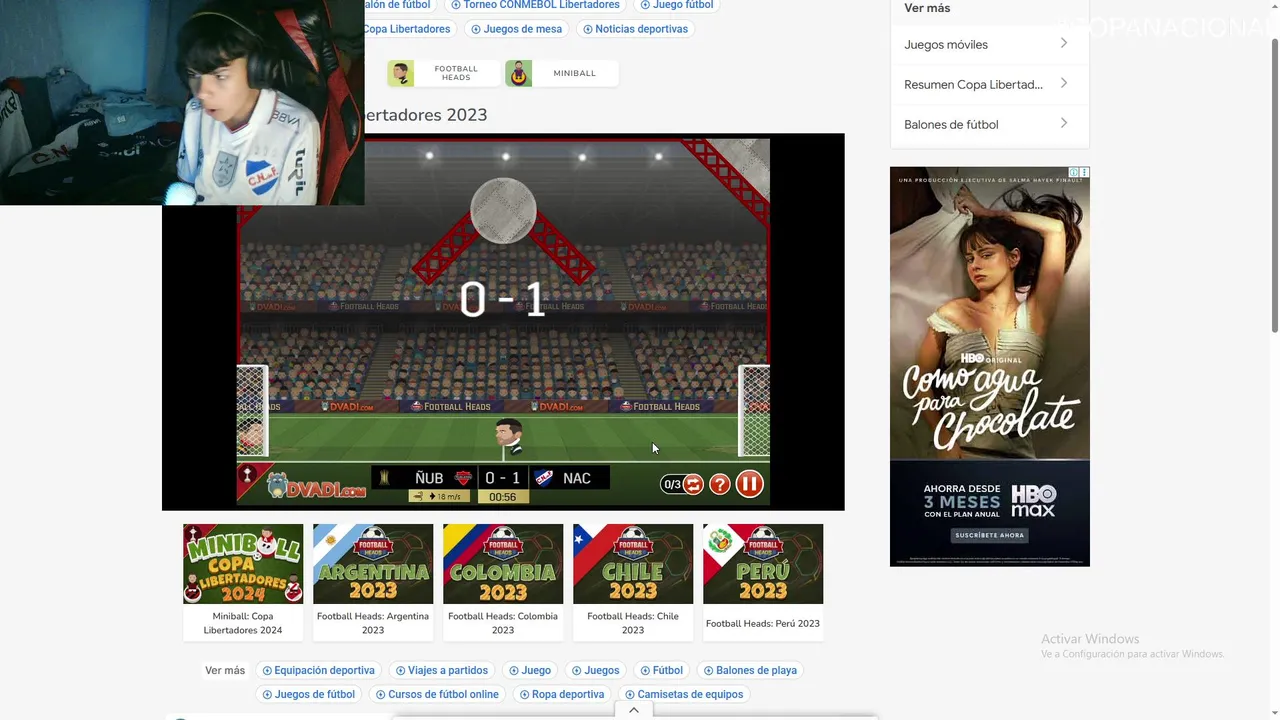Click the Fútbol tag

662,670
